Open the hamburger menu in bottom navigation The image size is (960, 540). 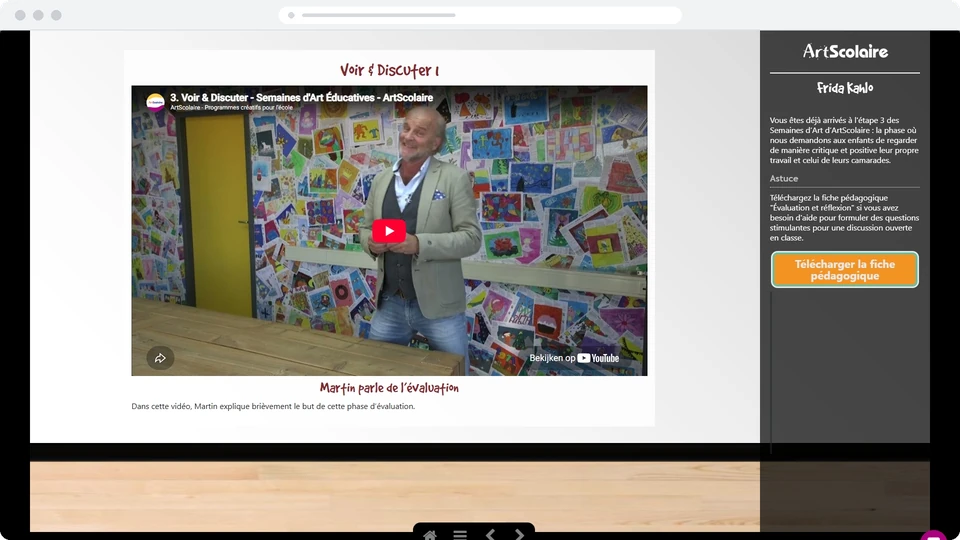click(x=460, y=534)
